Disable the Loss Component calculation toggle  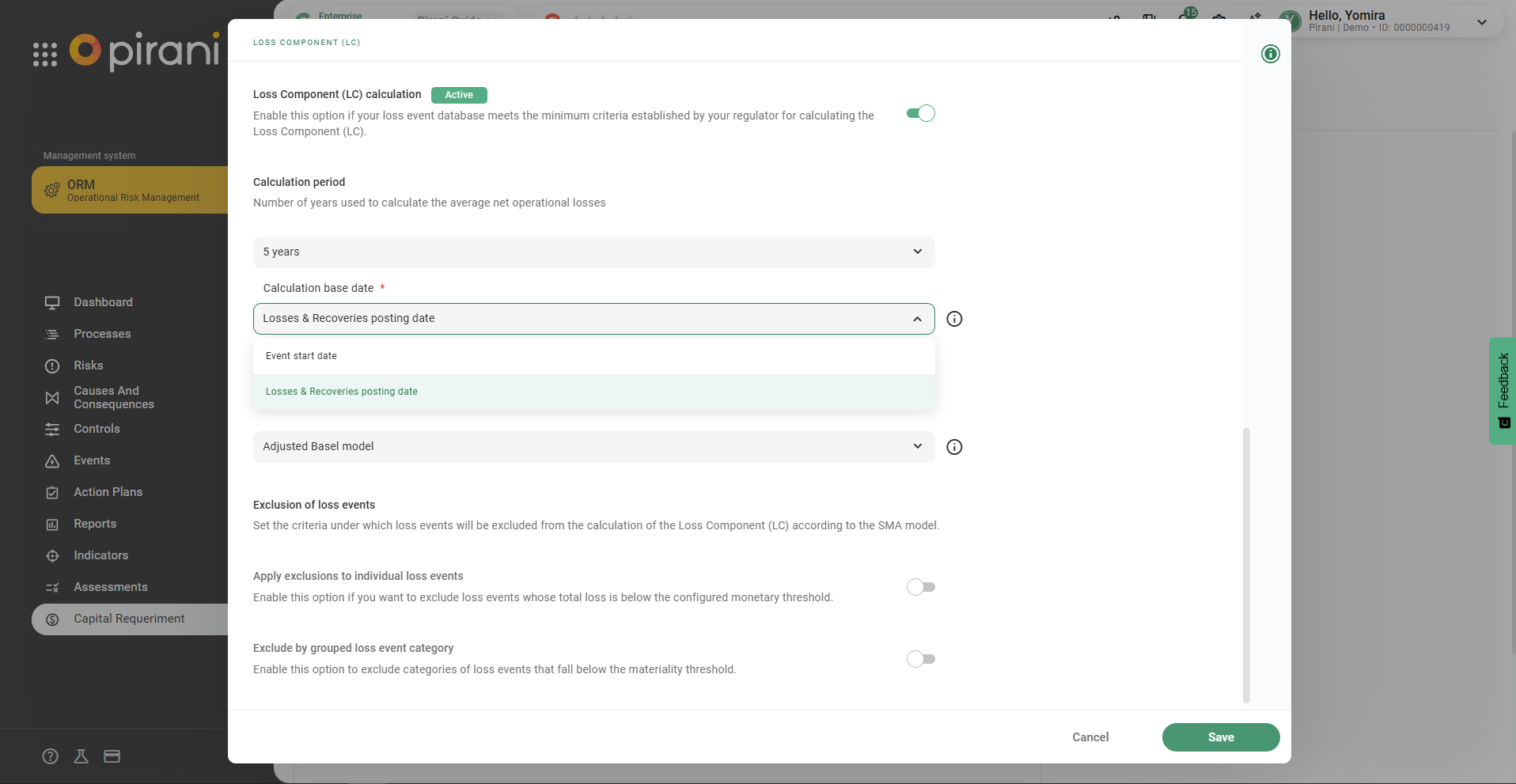920,113
